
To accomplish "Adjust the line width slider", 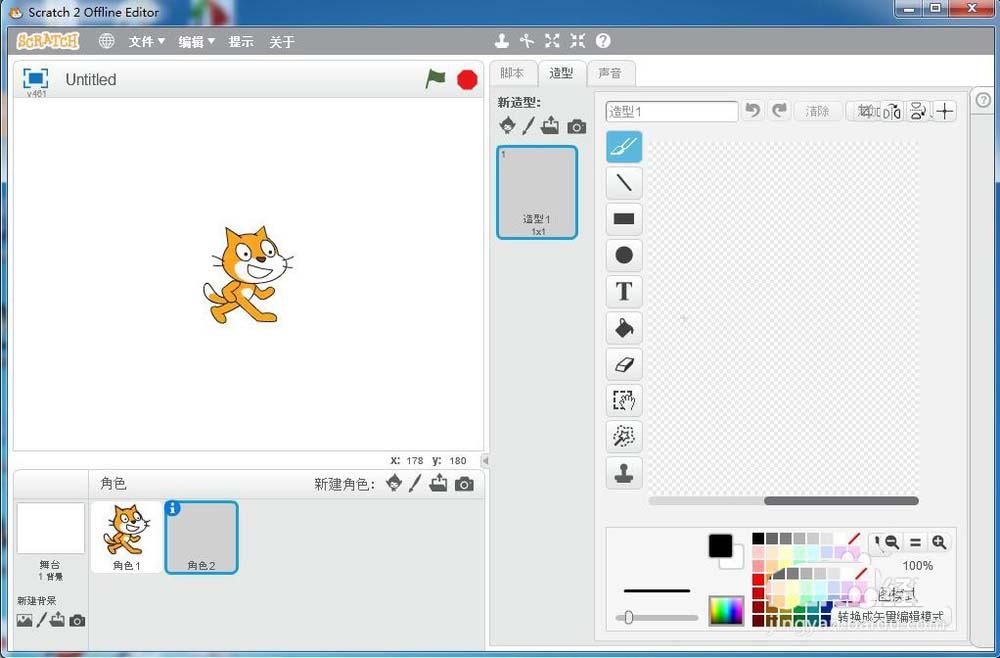I will [657, 617].
